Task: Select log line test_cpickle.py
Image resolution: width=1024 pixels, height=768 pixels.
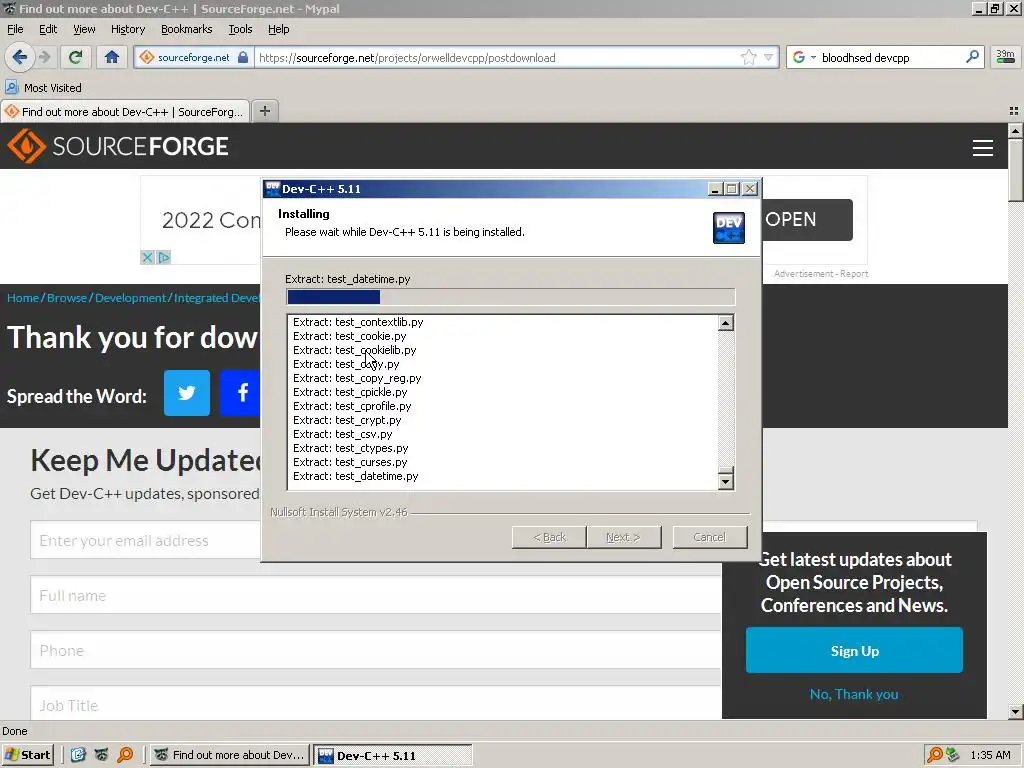Action: 350,392
